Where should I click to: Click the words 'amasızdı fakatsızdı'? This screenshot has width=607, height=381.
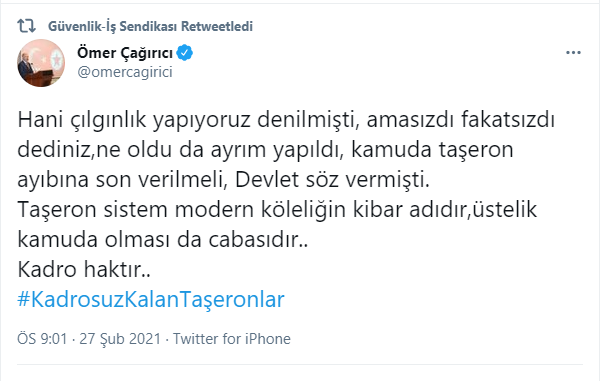click(461, 120)
